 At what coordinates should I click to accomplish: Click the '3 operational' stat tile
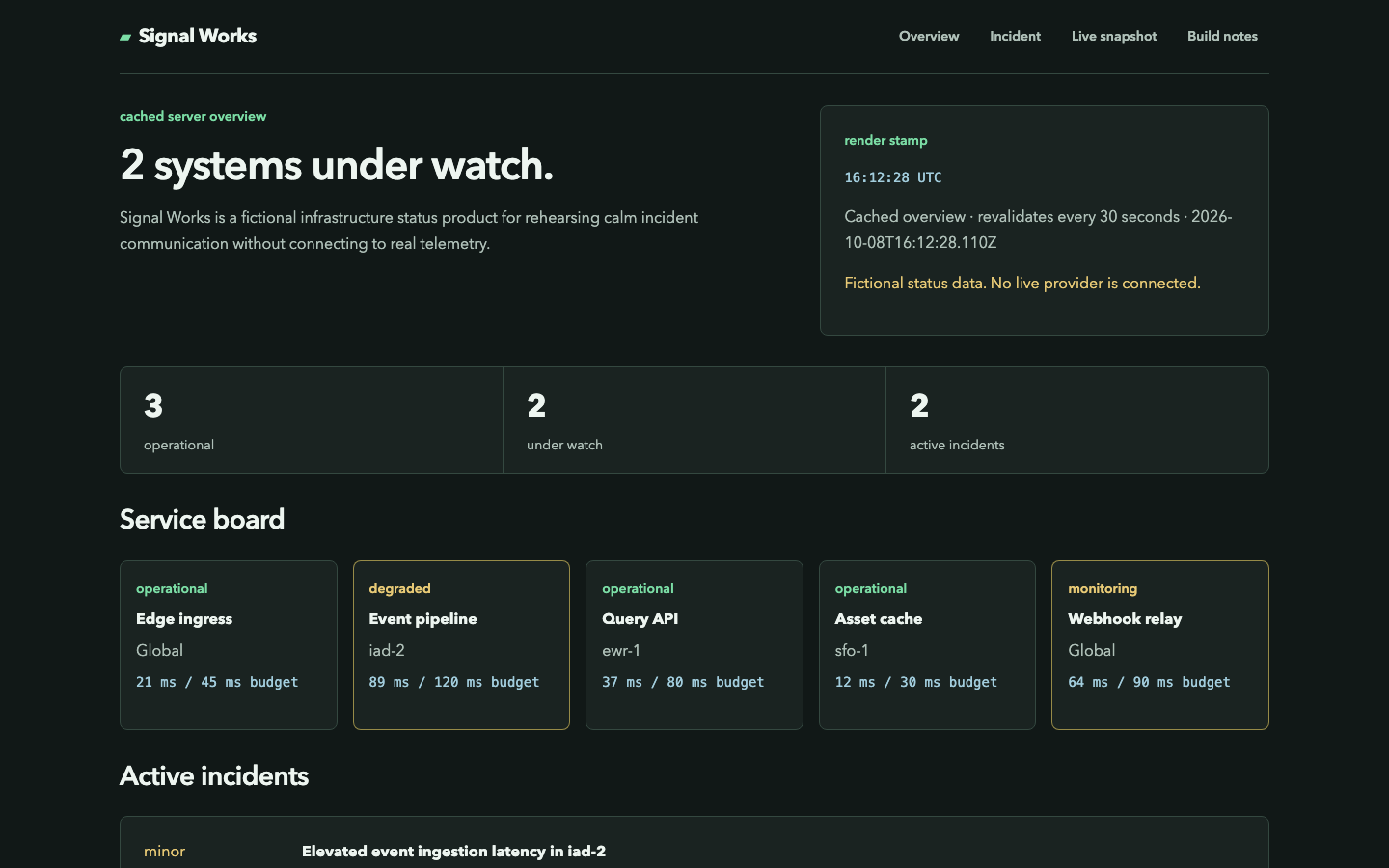pyautogui.click(x=312, y=420)
